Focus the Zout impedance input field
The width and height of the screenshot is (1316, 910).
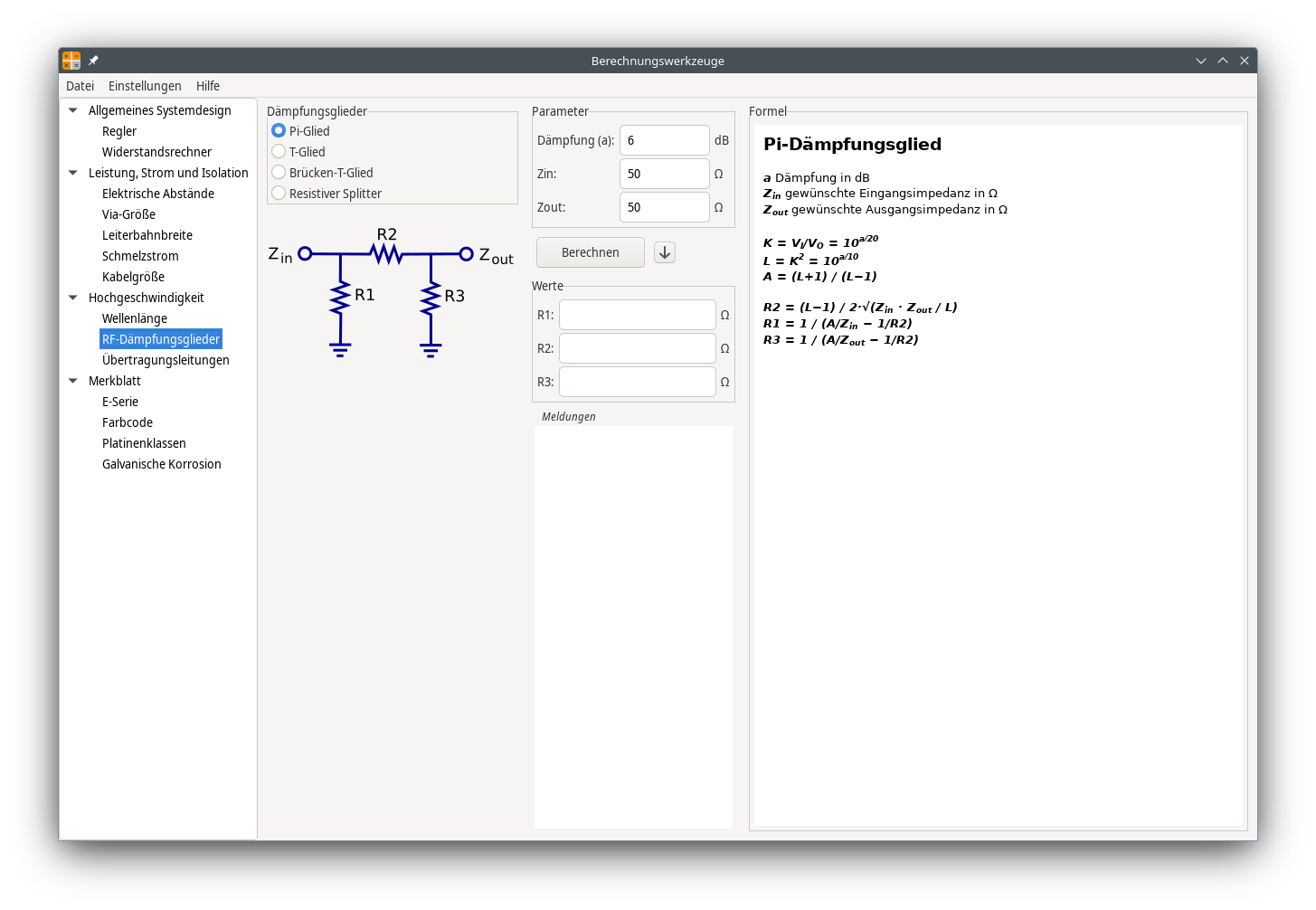(x=664, y=207)
